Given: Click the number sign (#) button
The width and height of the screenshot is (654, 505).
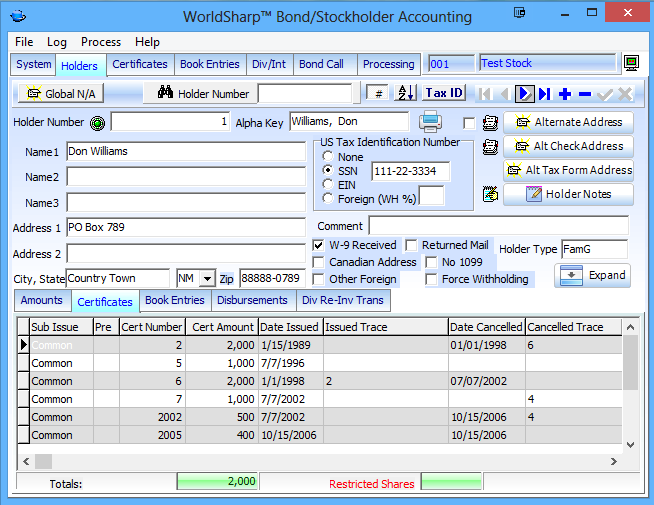Looking at the screenshot, I should [377, 93].
